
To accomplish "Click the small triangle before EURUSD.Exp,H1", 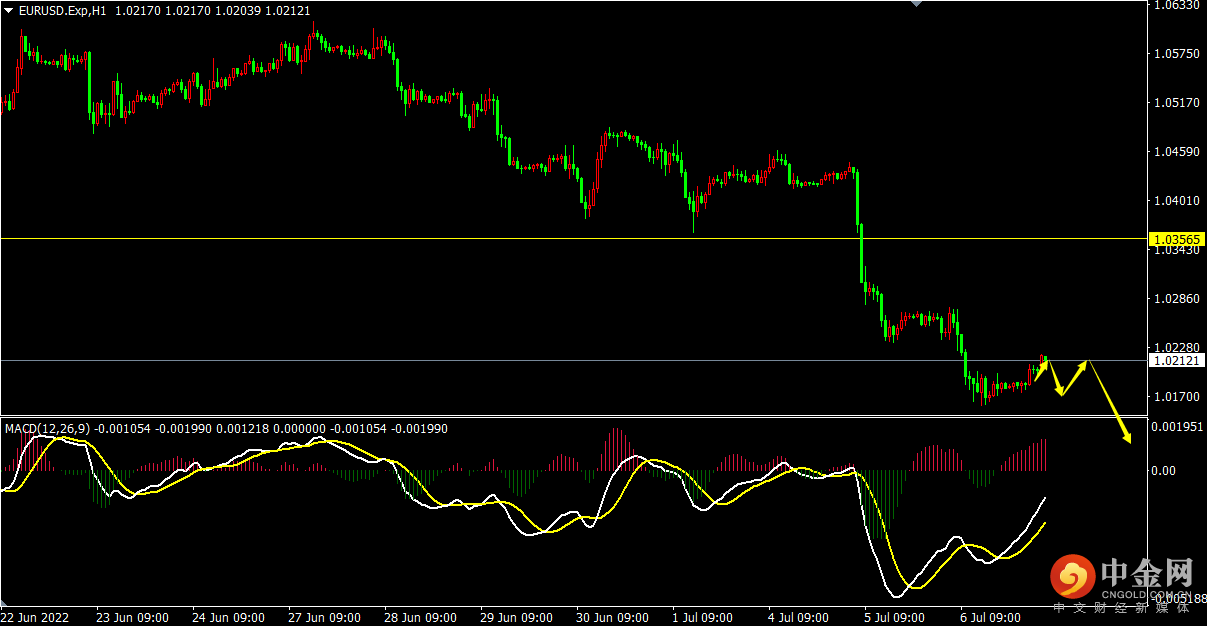I will pos(9,10).
